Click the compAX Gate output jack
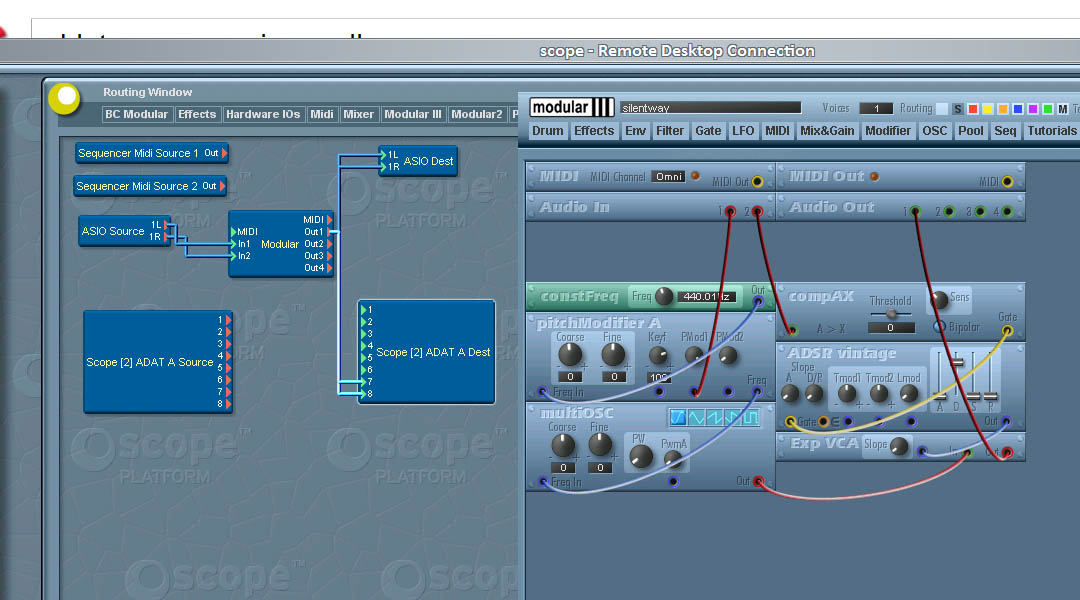This screenshot has width=1080, height=600. [1007, 330]
